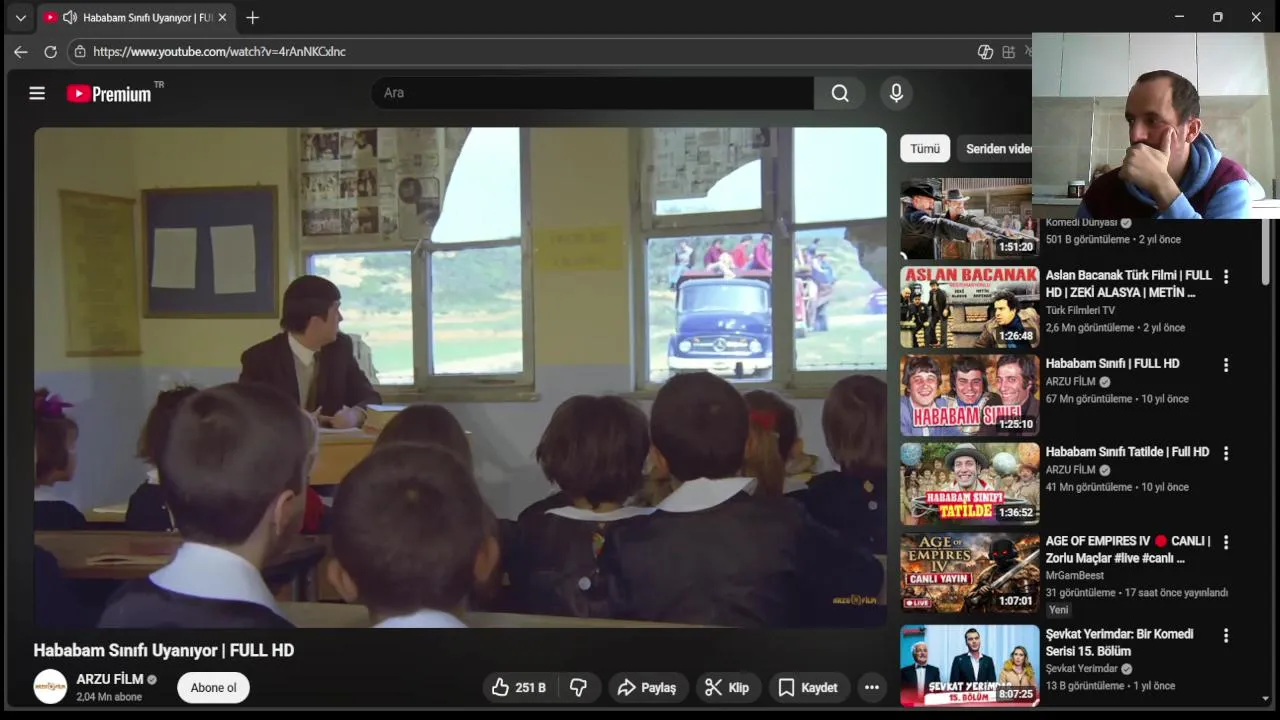Subscribe using the Abone ol button
The height and width of the screenshot is (720, 1280).
(213, 687)
